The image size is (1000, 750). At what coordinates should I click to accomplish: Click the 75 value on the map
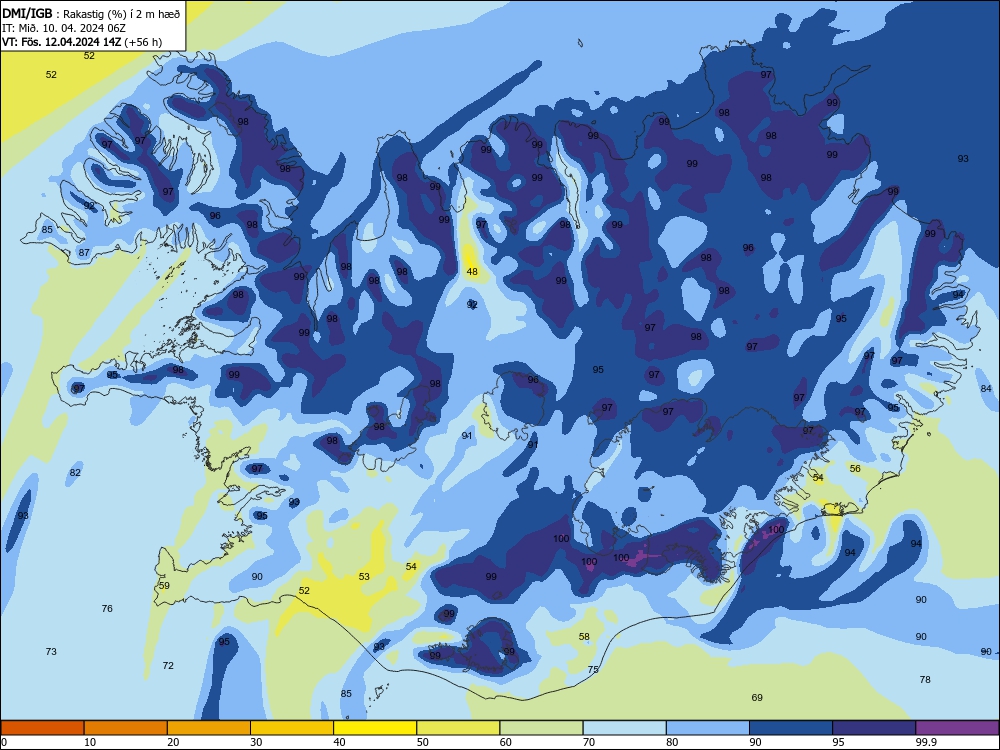(x=593, y=670)
